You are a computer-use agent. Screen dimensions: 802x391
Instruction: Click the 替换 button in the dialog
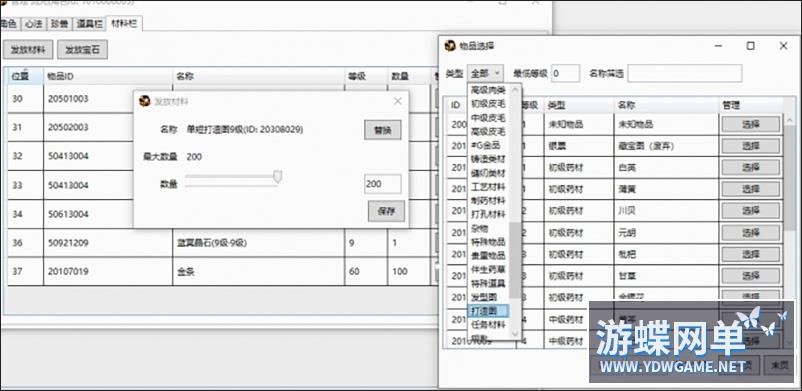(383, 130)
